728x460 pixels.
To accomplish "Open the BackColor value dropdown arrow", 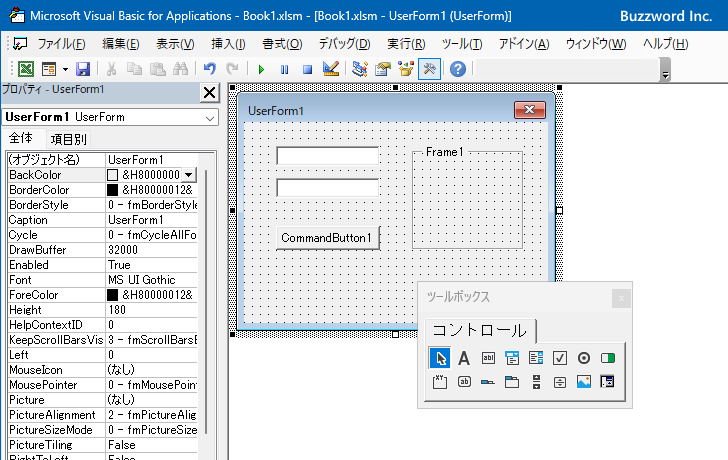I will (x=188, y=175).
